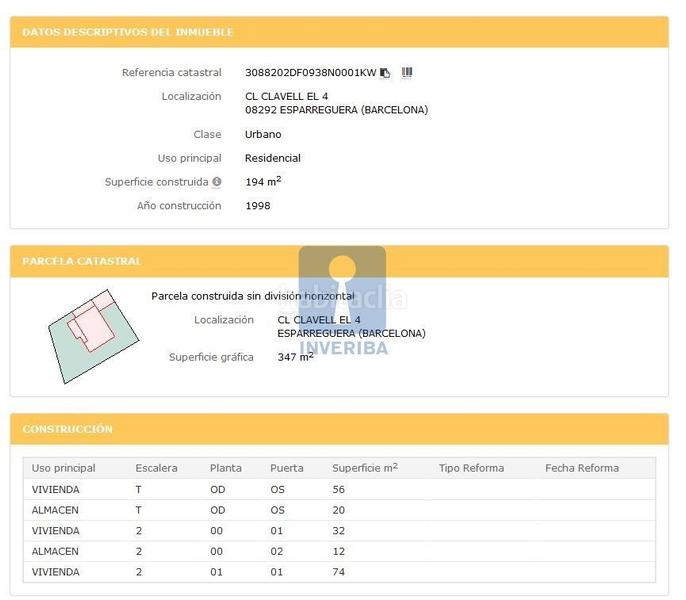This screenshot has width=686, height=600.
Task: Click the Planta column header
Action: (225, 468)
